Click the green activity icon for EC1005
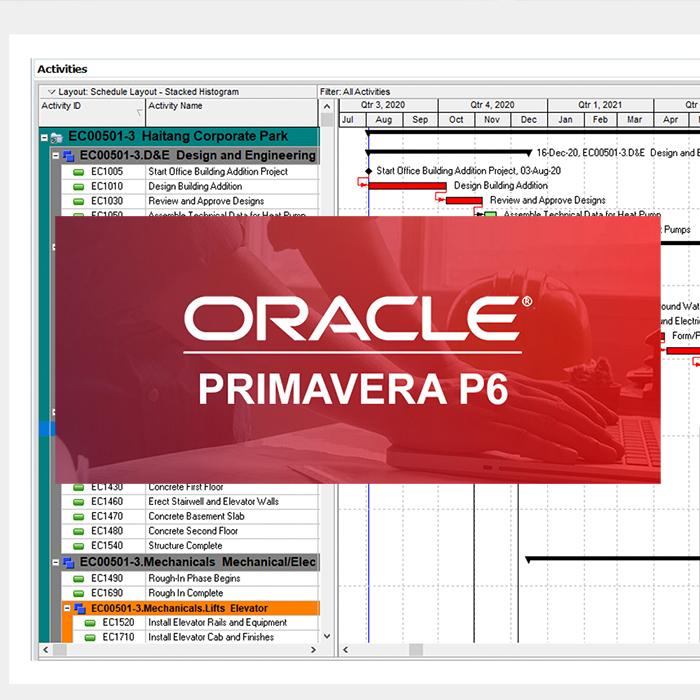700x700 pixels. click(79, 172)
